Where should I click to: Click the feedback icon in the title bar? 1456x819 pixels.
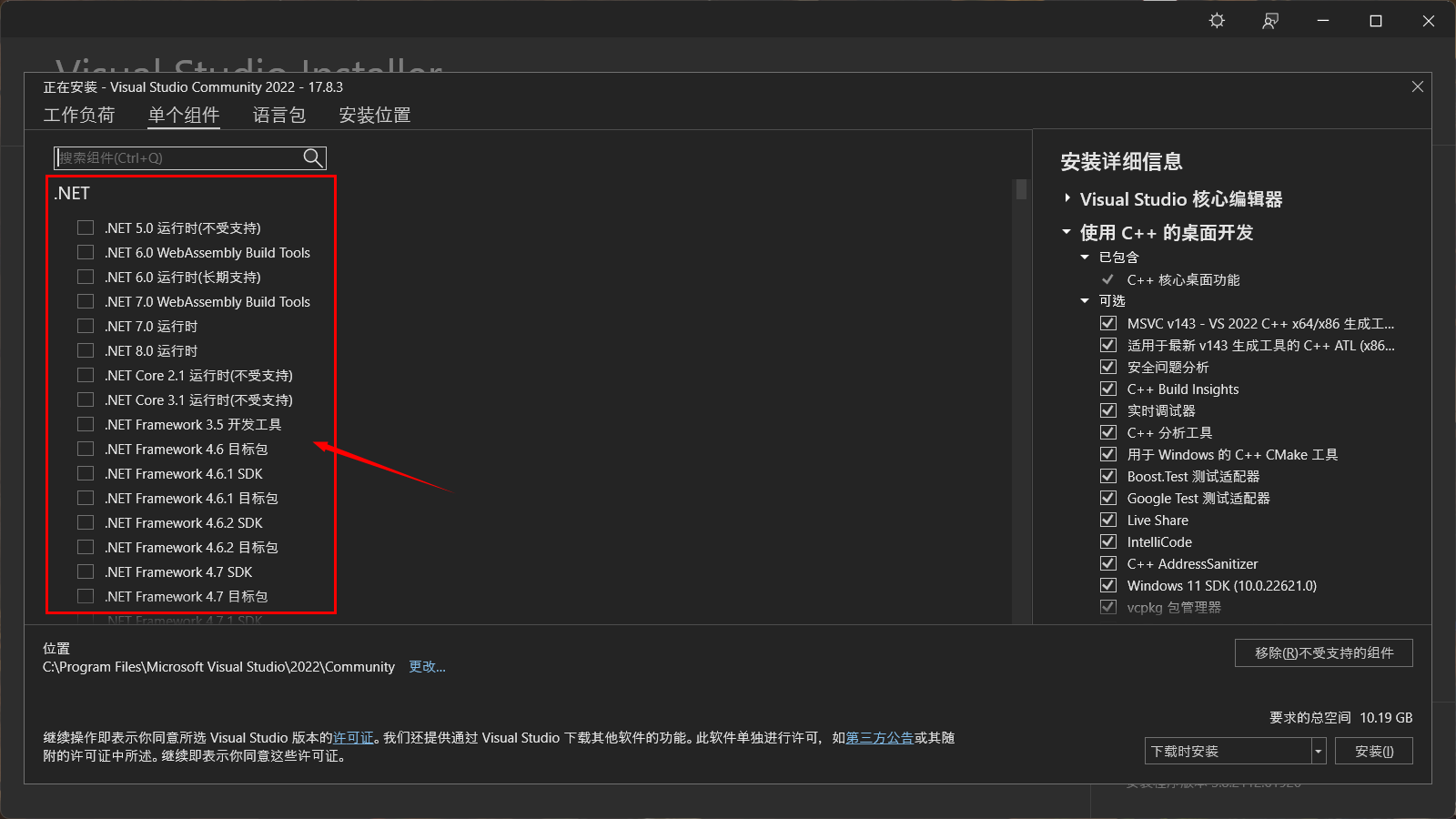tap(1270, 20)
